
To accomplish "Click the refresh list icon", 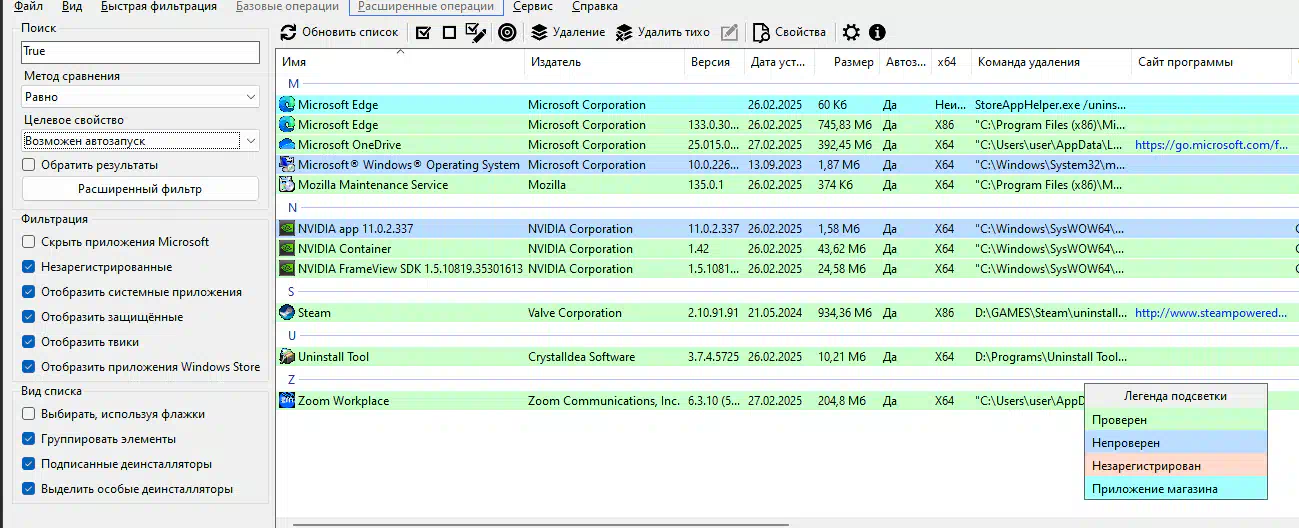I will (288, 32).
